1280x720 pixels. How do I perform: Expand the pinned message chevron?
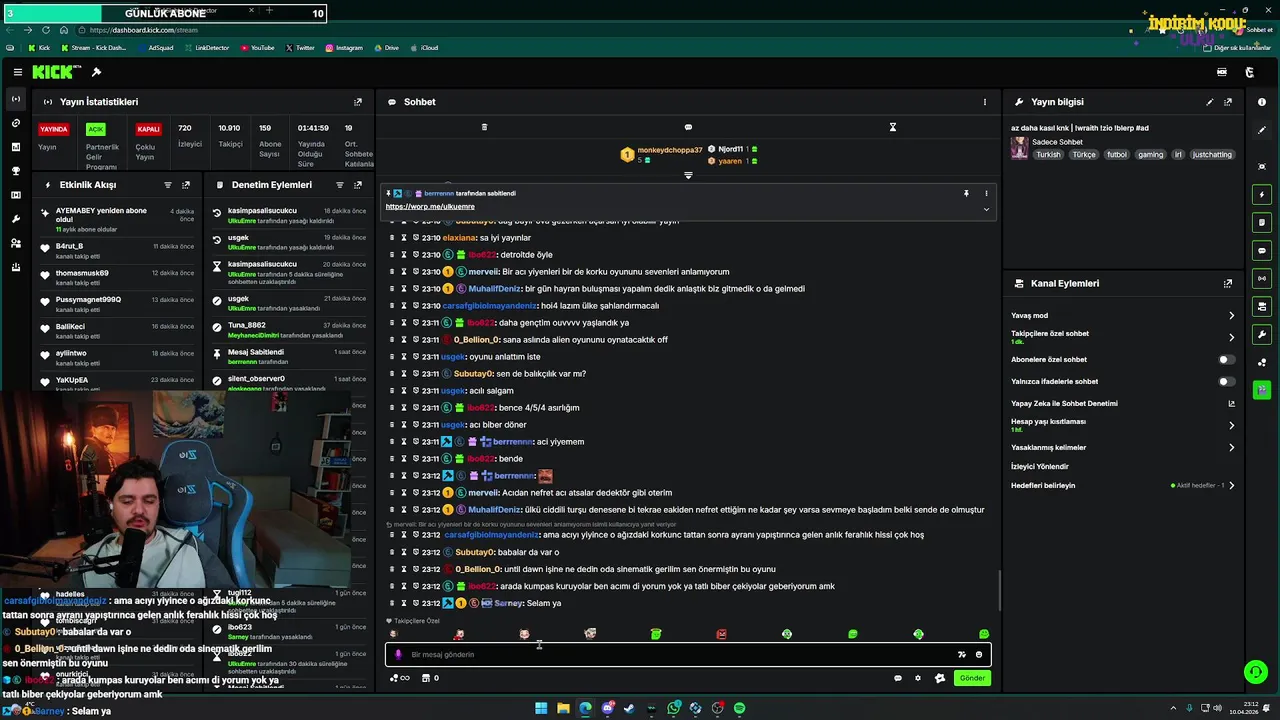pyautogui.click(x=986, y=209)
